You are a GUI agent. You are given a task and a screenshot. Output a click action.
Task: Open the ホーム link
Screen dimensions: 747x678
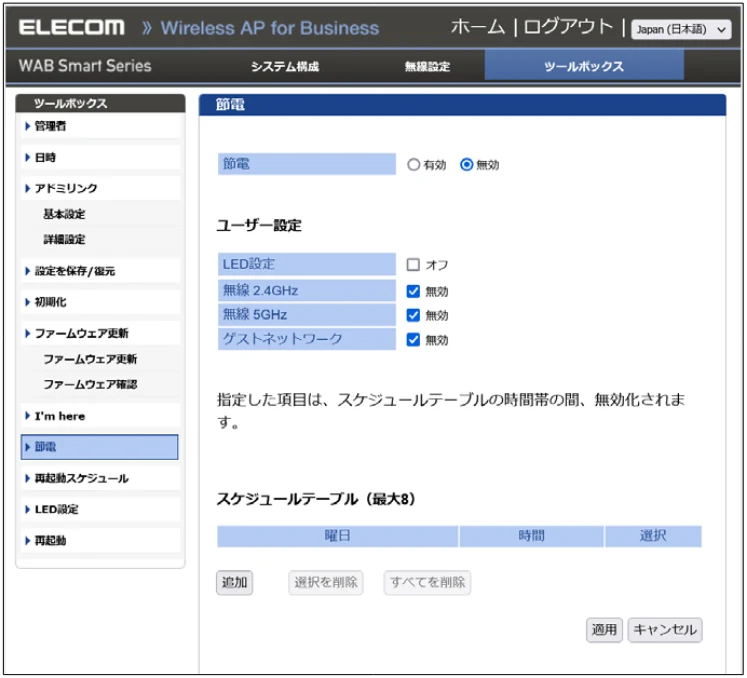coord(478,27)
